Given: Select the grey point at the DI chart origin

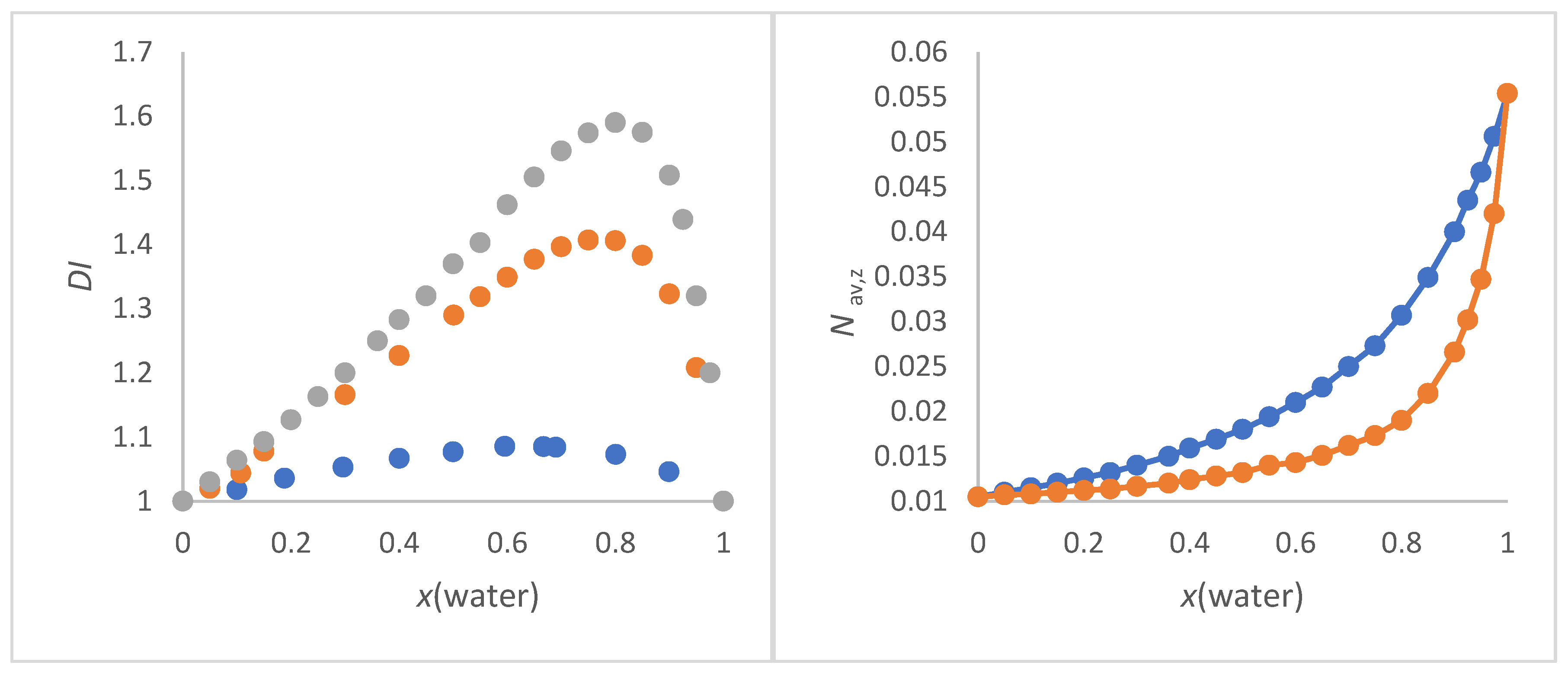Looking at the screenshot, I should 182,501.
